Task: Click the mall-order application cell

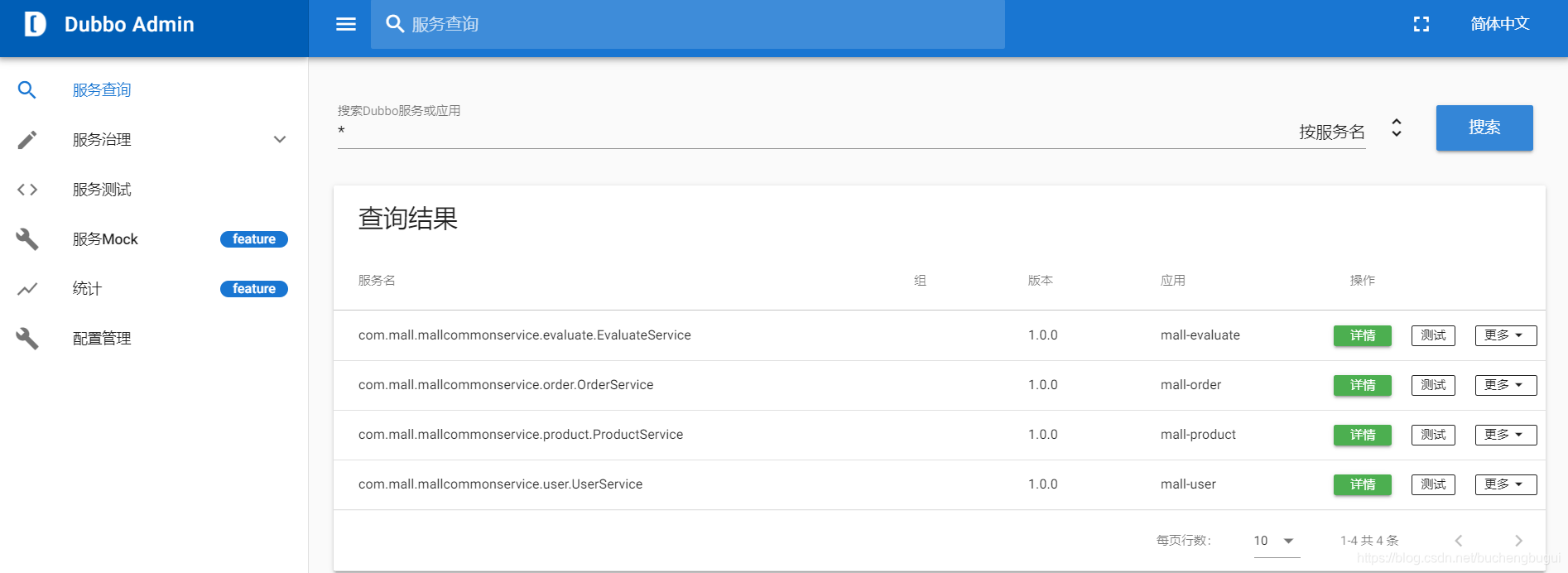Action: [1190, 385]
